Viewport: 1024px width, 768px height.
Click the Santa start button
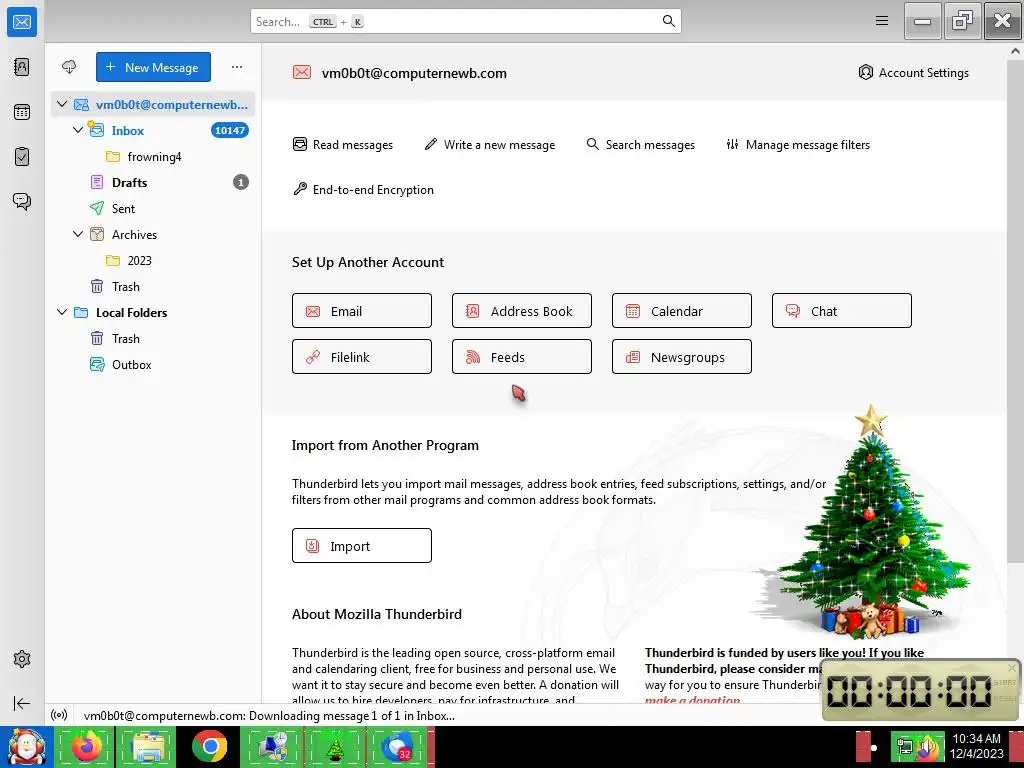pyautogui.click(x=27, y=746)
